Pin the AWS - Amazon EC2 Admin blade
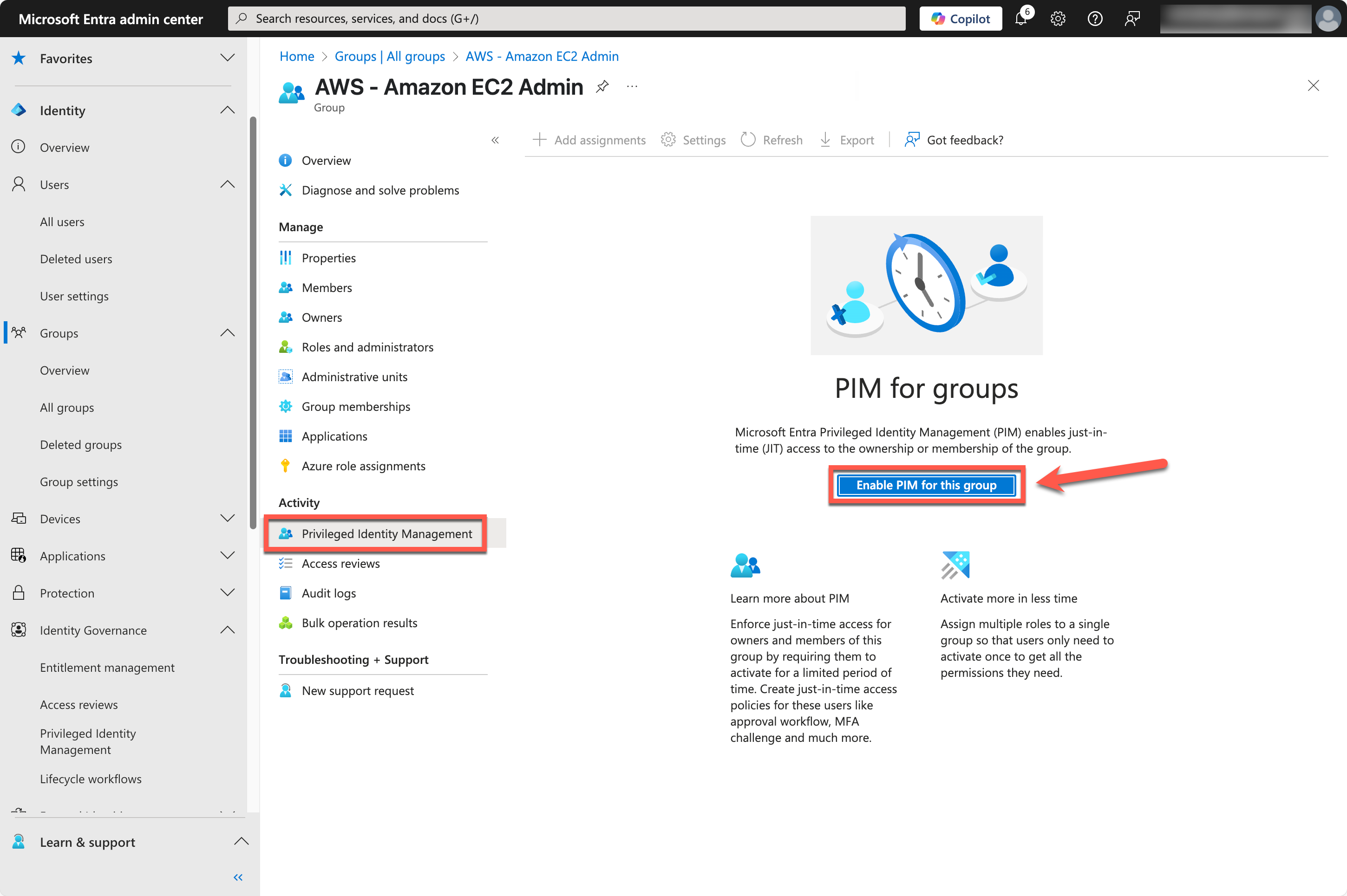 pyautogui.click(x=602, y=87)
